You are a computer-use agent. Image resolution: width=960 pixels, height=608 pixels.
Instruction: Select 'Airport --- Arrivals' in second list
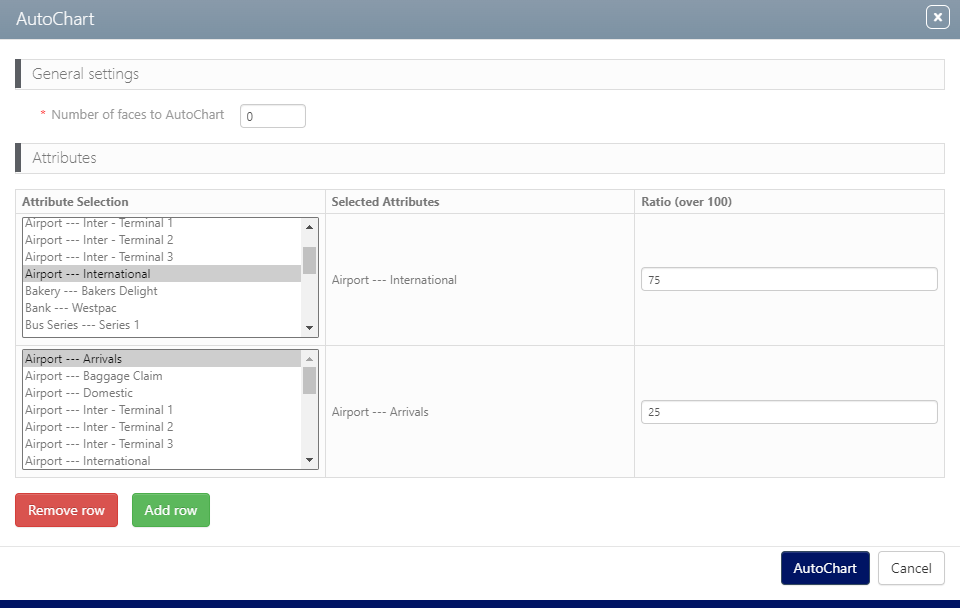click(73, 359)
